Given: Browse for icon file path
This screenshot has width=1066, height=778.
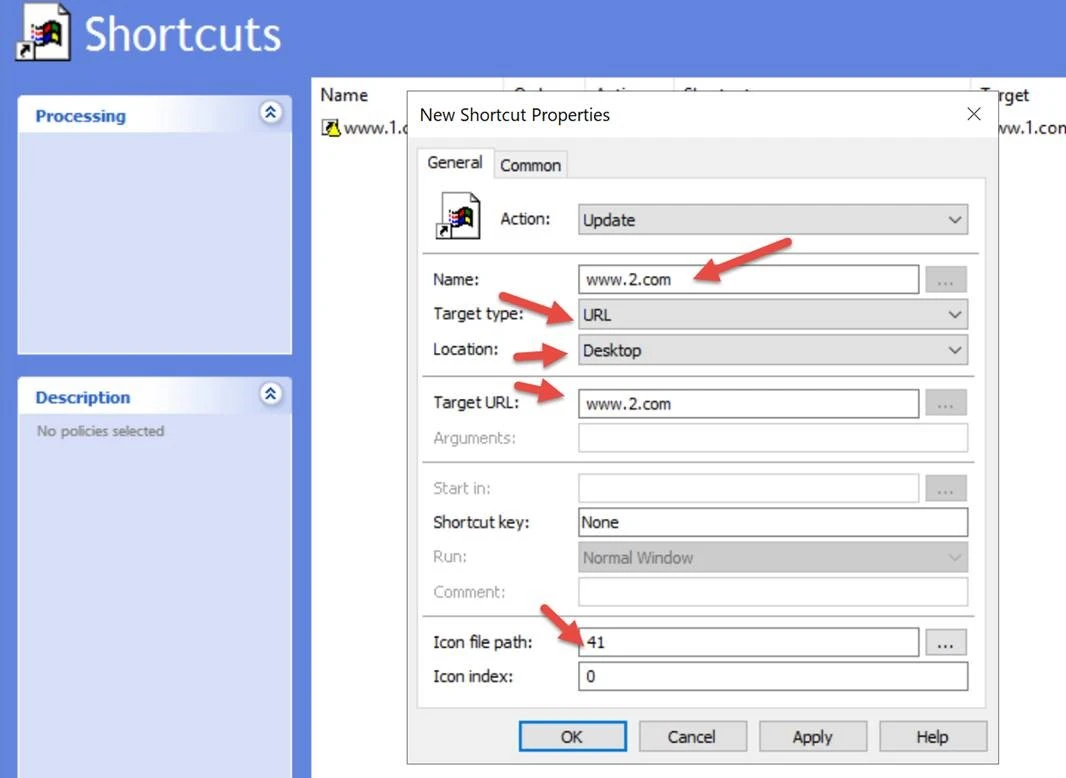Looking at the screenshot, I should (945, 643).
